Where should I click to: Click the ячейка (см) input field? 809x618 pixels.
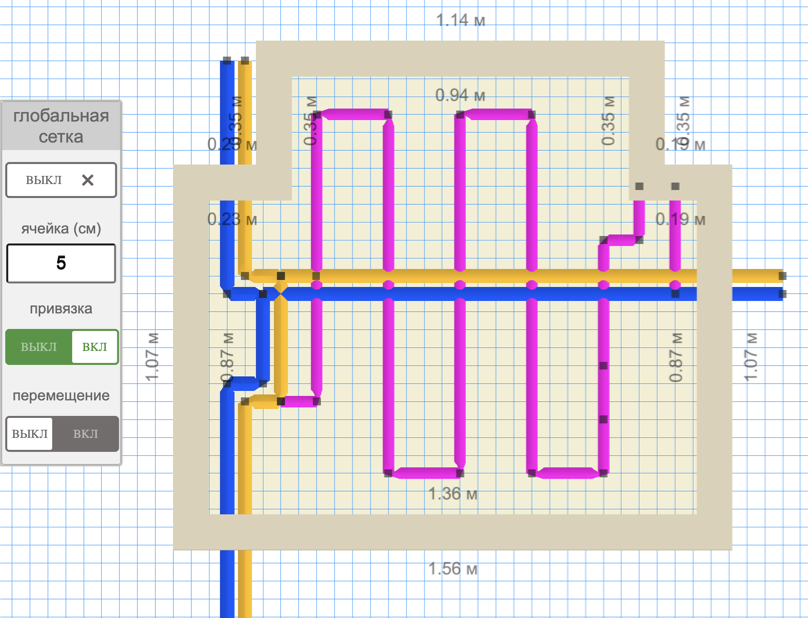click(x=61, y=264)
